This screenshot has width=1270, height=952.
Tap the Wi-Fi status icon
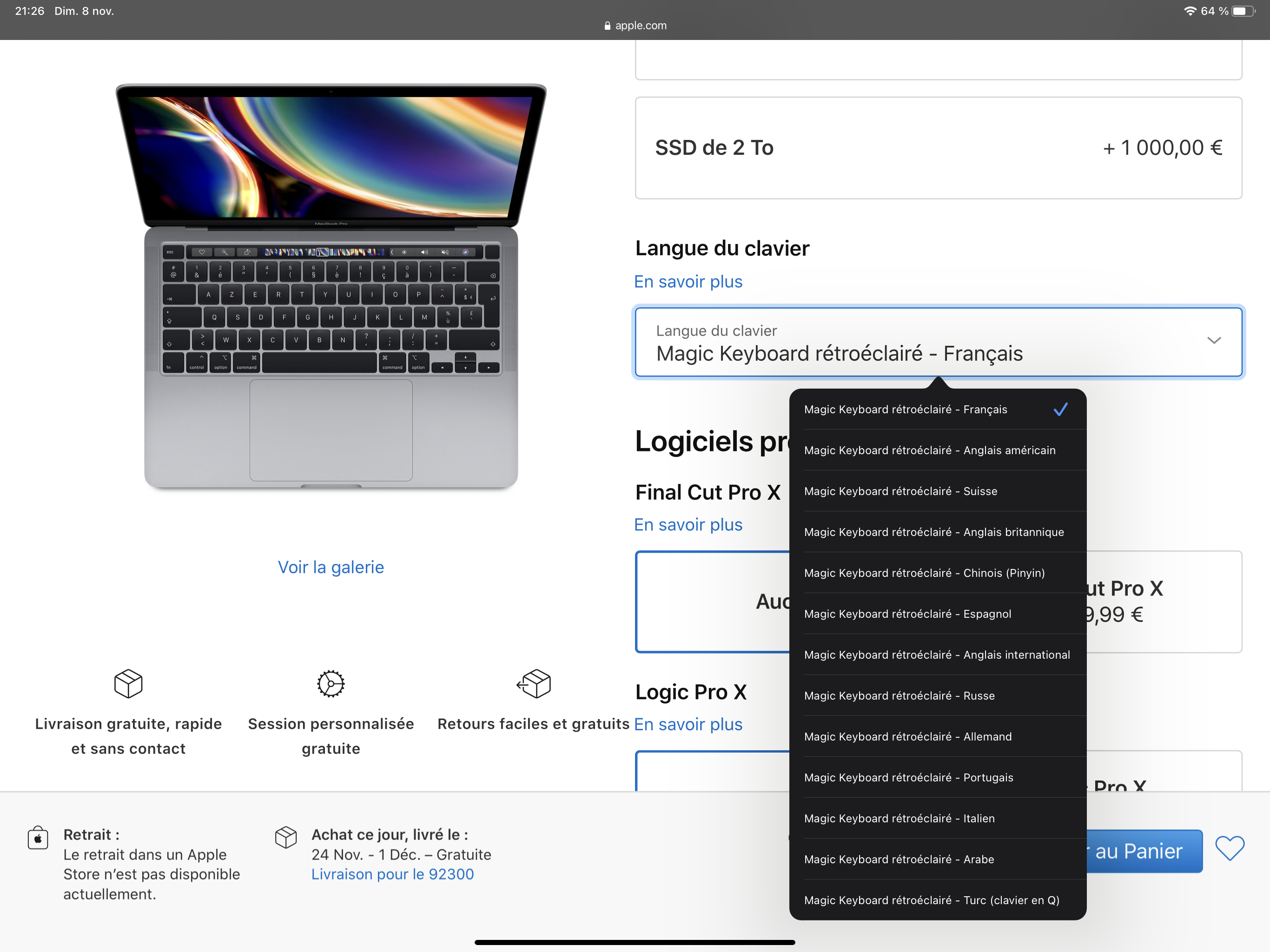coord(1190,11)
